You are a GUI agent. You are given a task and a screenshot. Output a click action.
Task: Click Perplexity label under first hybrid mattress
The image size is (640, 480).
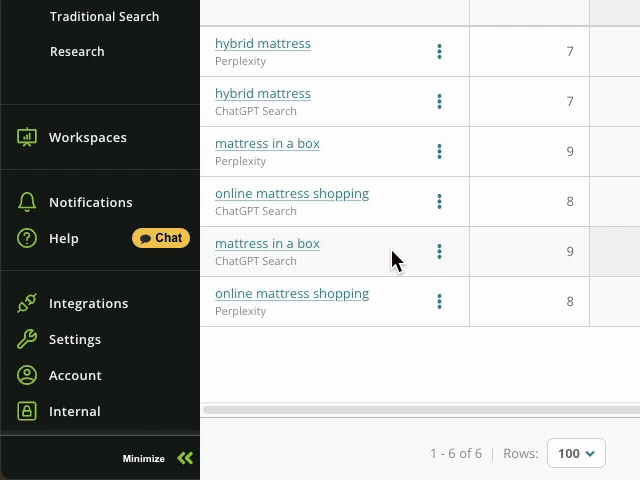pos(240,61)
